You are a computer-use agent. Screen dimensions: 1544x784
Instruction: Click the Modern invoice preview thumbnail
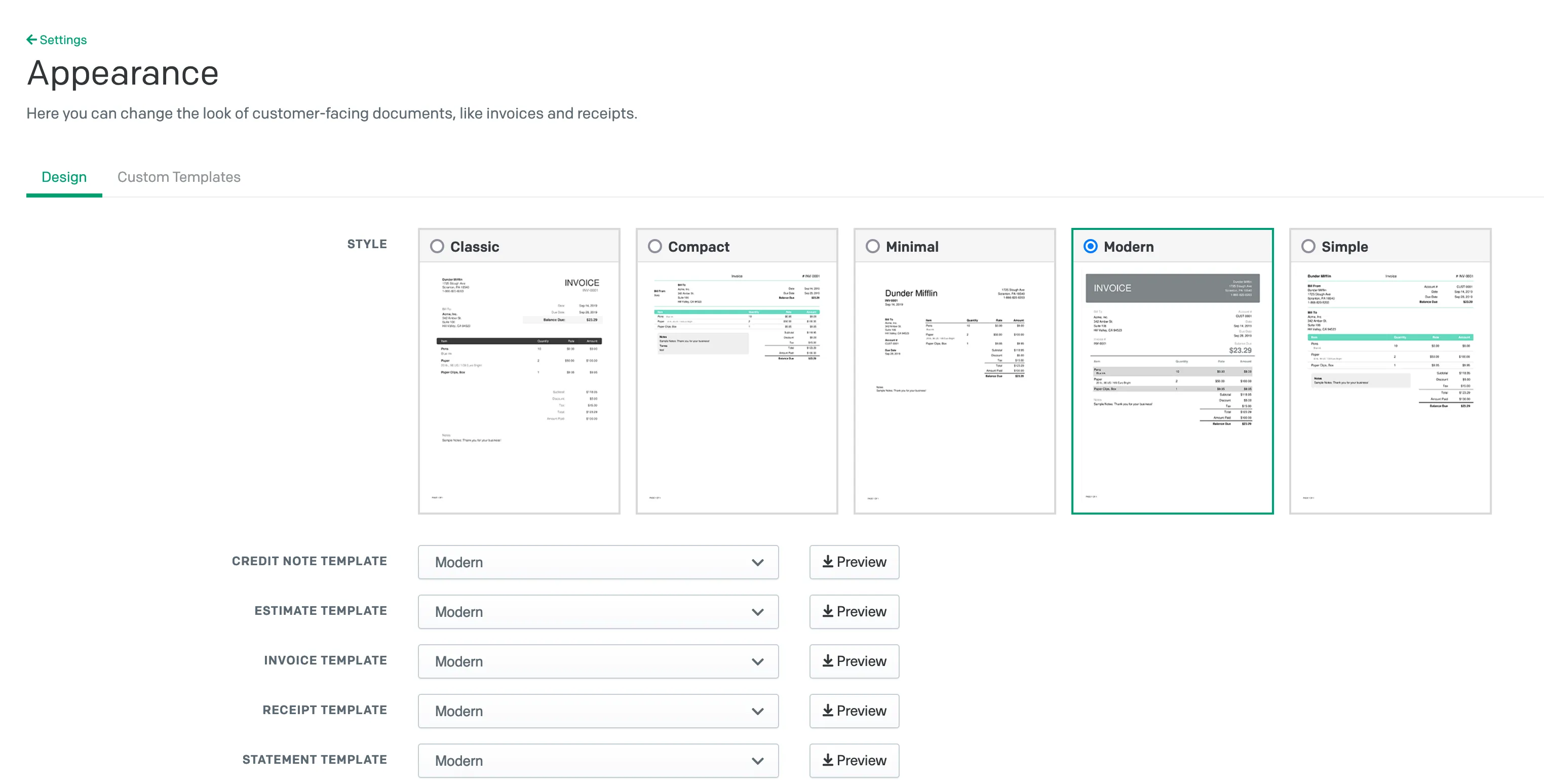tap(1172, 387)
